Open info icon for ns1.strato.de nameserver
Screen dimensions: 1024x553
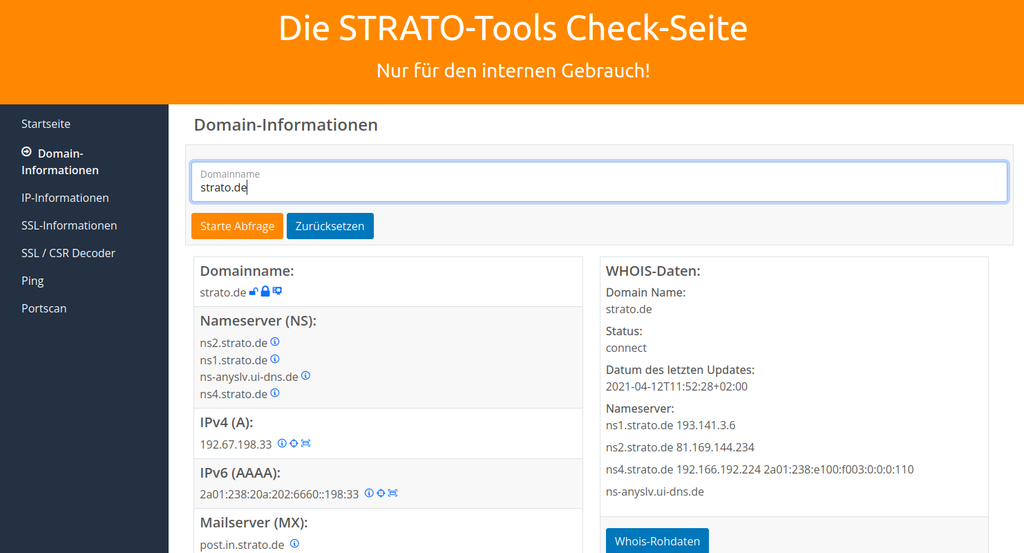pyautogui.click(x=275, y=359)
